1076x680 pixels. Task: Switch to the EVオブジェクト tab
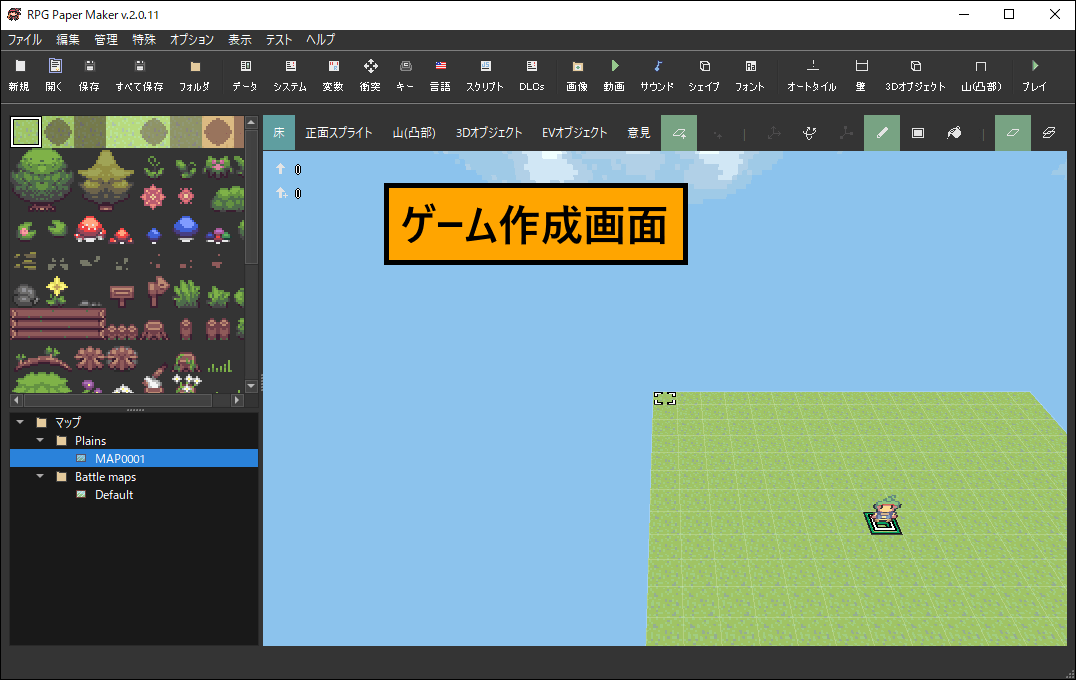pos(574,133)
